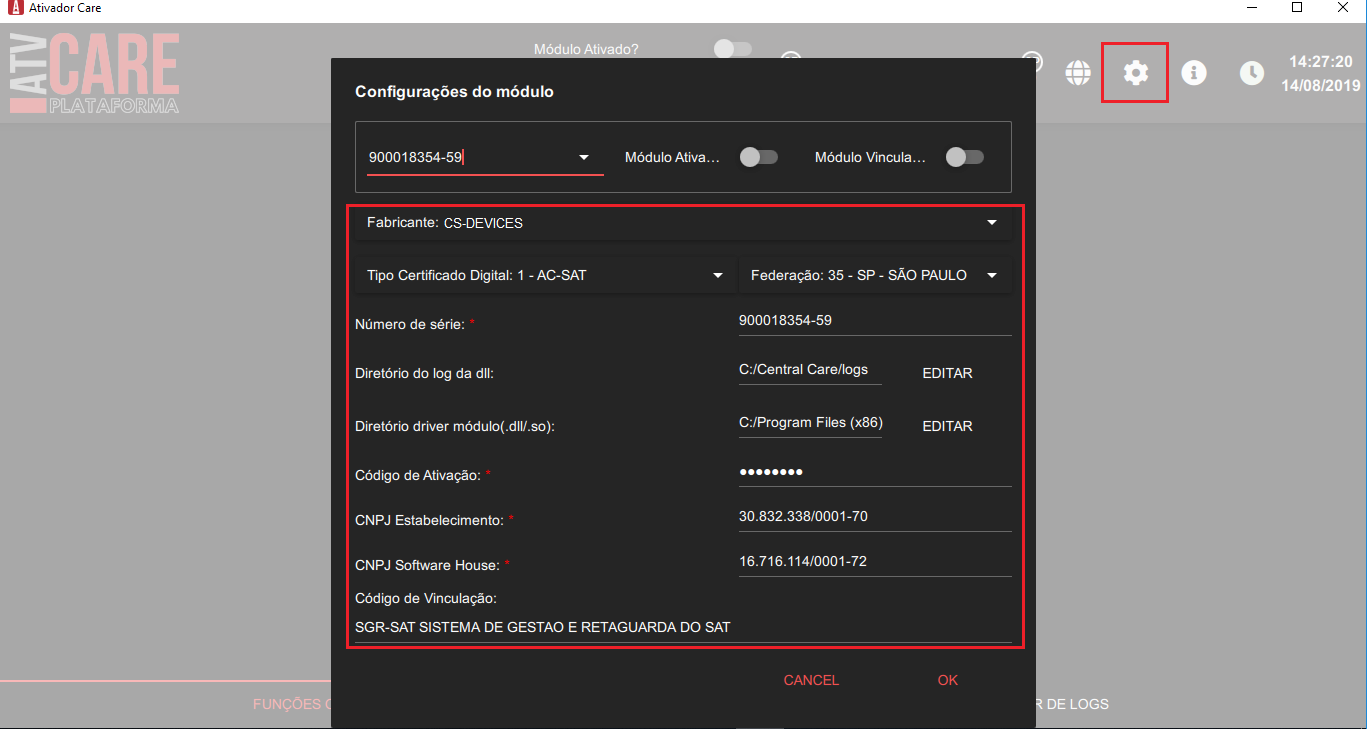Open the module serial 900018354-59 dropdown
Image resolution: width=1367 pixels, height=729 pixels.
click(485, 157)
